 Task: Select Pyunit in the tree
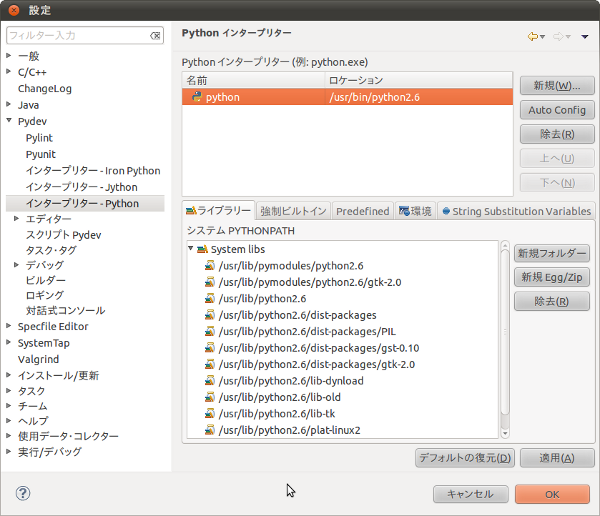41,154
